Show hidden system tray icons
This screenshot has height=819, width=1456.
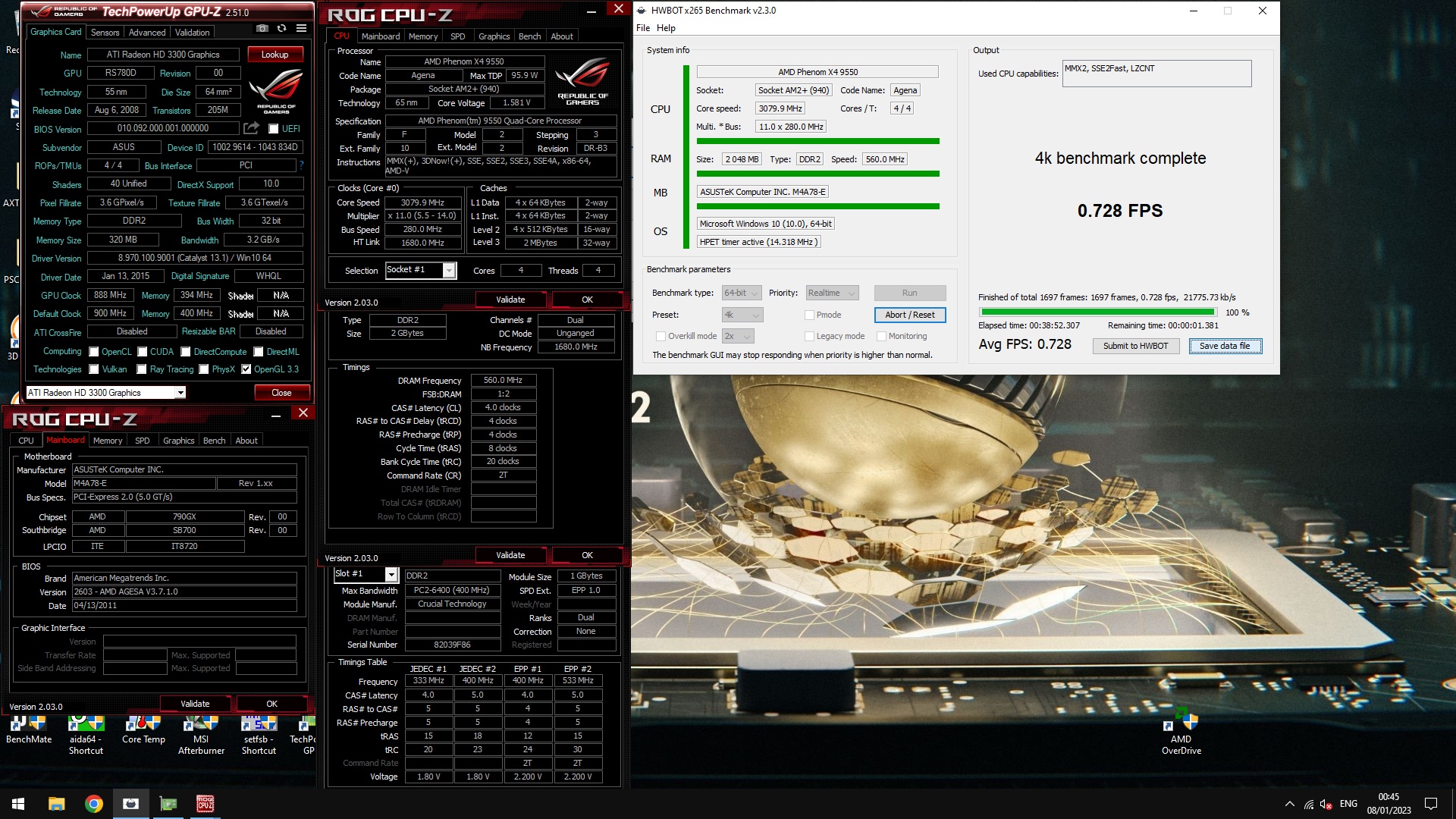pyautogui.click(x=1290, y=804)
